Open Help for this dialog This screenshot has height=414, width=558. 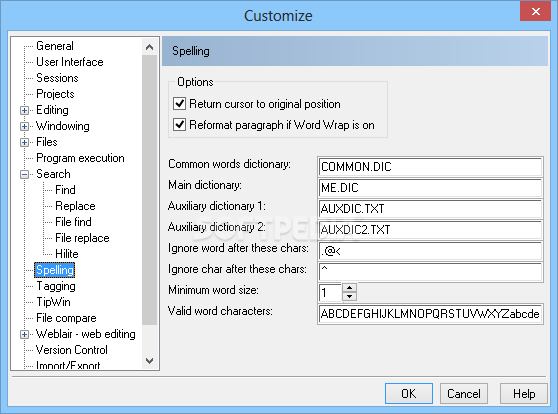point(524,393)
